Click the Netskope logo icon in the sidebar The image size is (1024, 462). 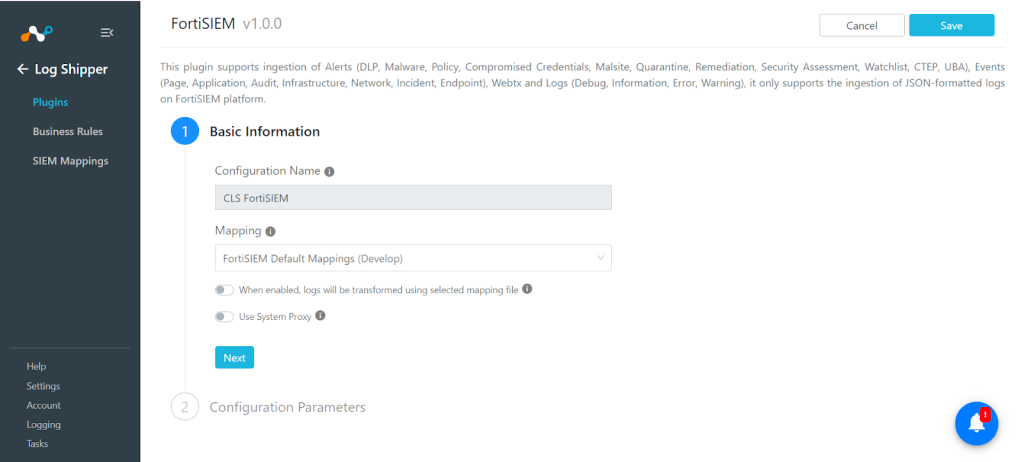click(x=37, y=33)
